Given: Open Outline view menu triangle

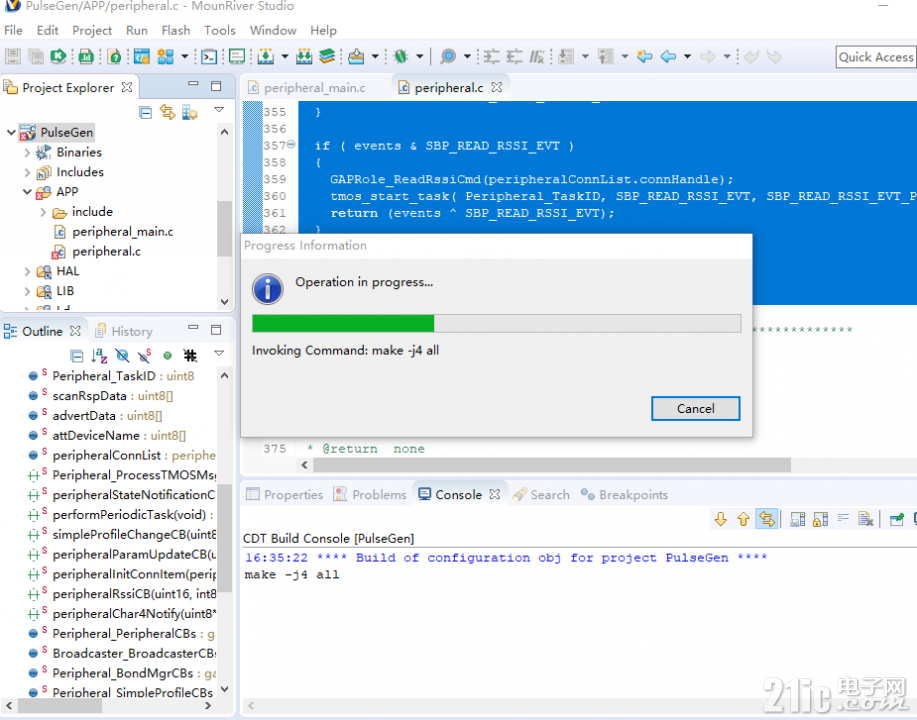Looking at the screenshot, I should click(x=219, y=353).
